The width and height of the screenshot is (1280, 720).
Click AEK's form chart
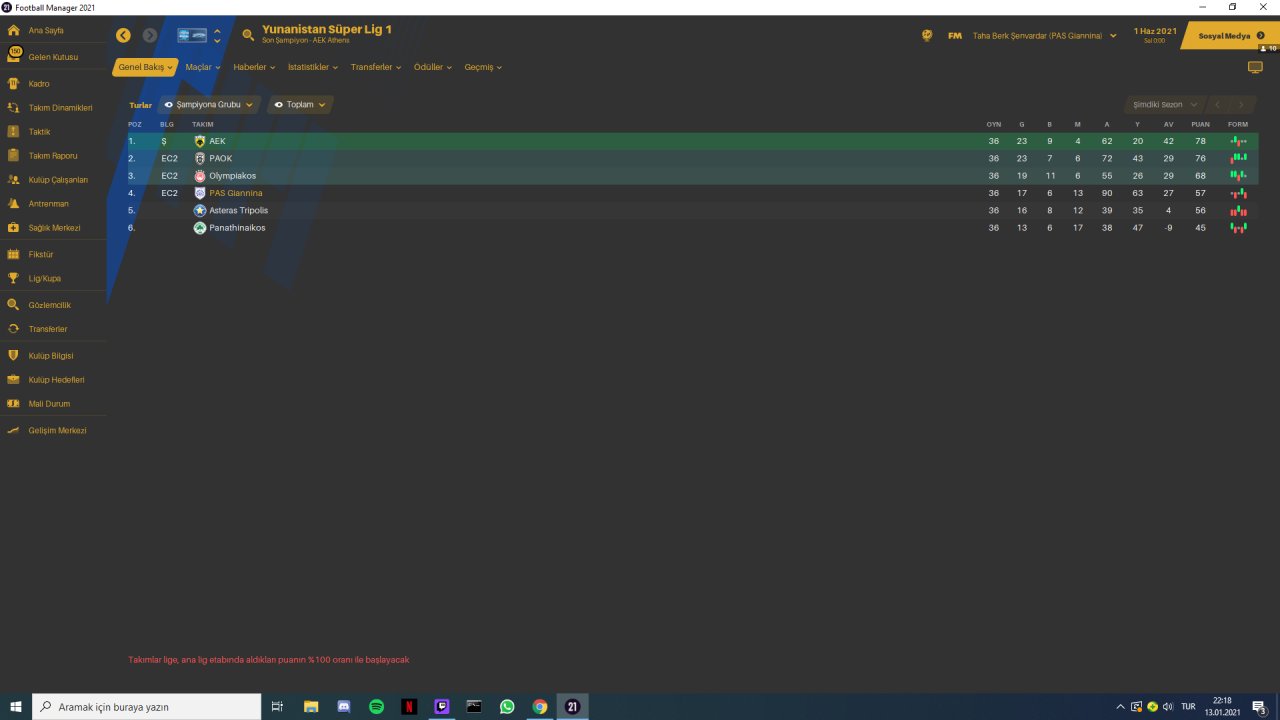[1239, 141]
